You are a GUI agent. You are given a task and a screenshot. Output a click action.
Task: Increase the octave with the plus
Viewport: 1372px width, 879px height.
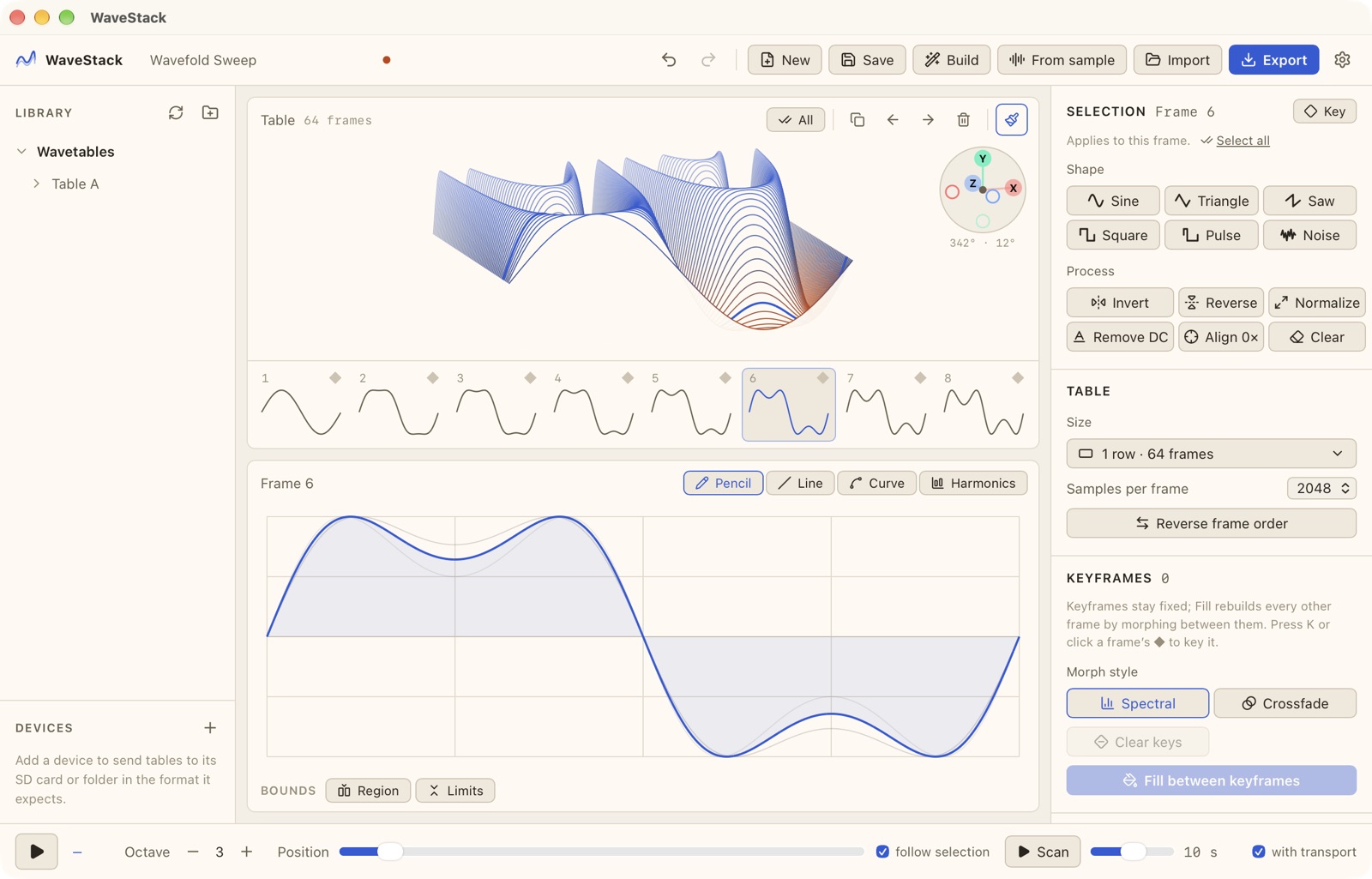tap(246, 852)
